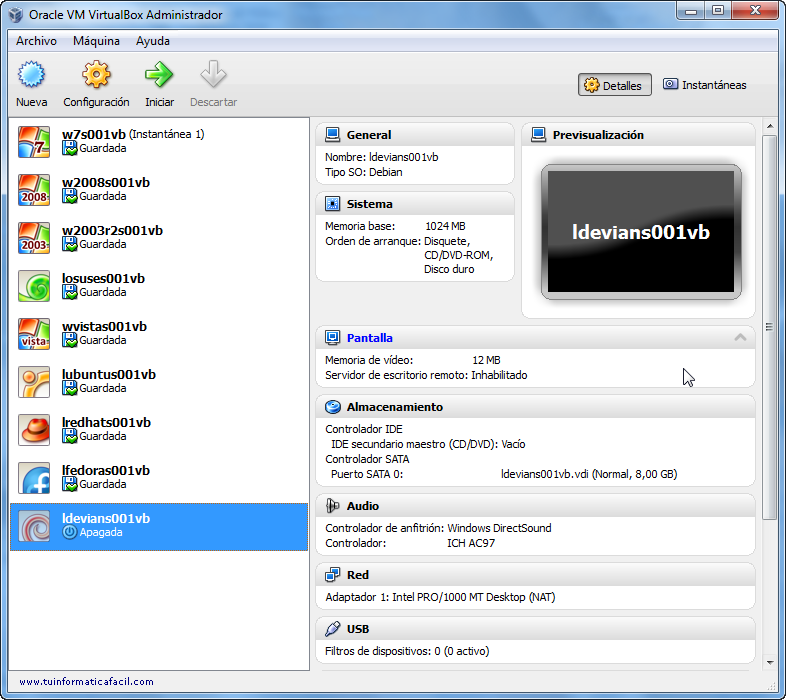
Task: Click the Guardada status under losuses001vb
Action: click(x=103, y=292)
